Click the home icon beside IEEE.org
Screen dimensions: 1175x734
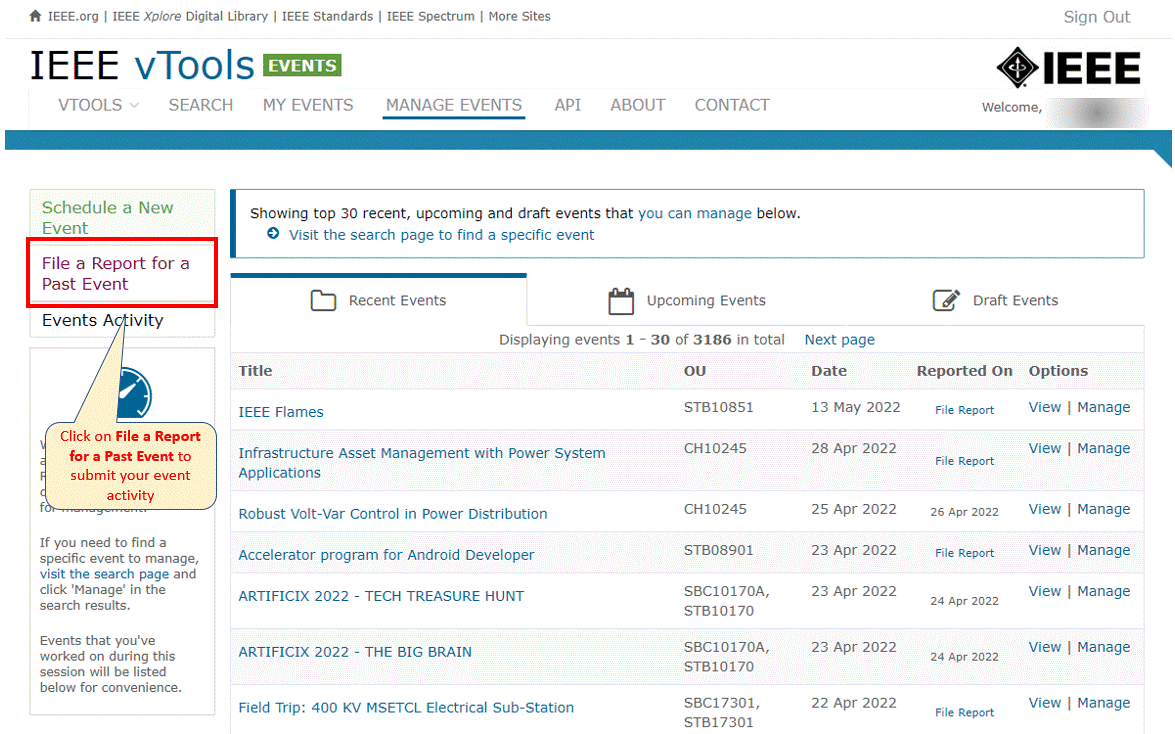35,16
